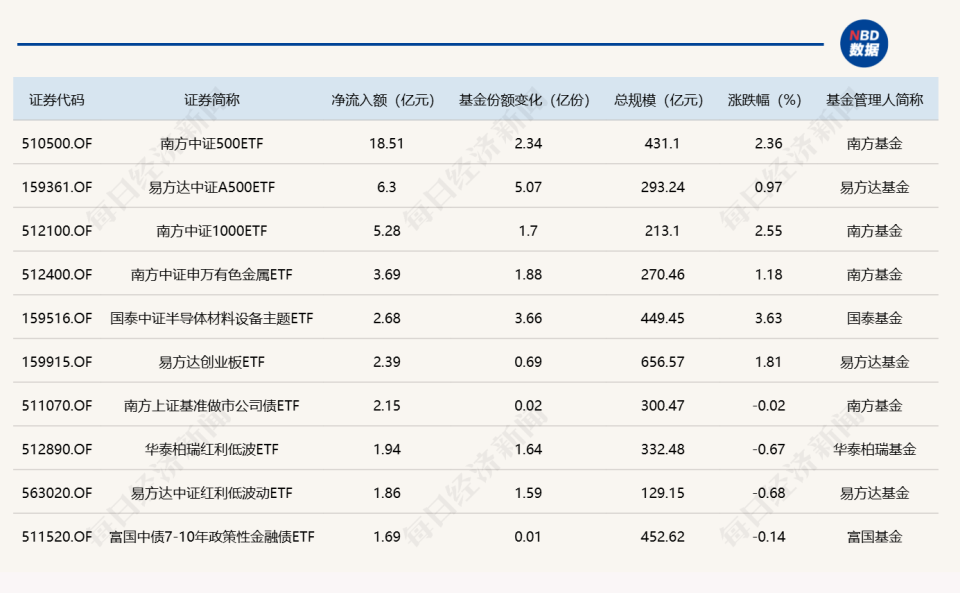
Task: Select net inflow value 1.94
Action: click(x=386, y=449)
